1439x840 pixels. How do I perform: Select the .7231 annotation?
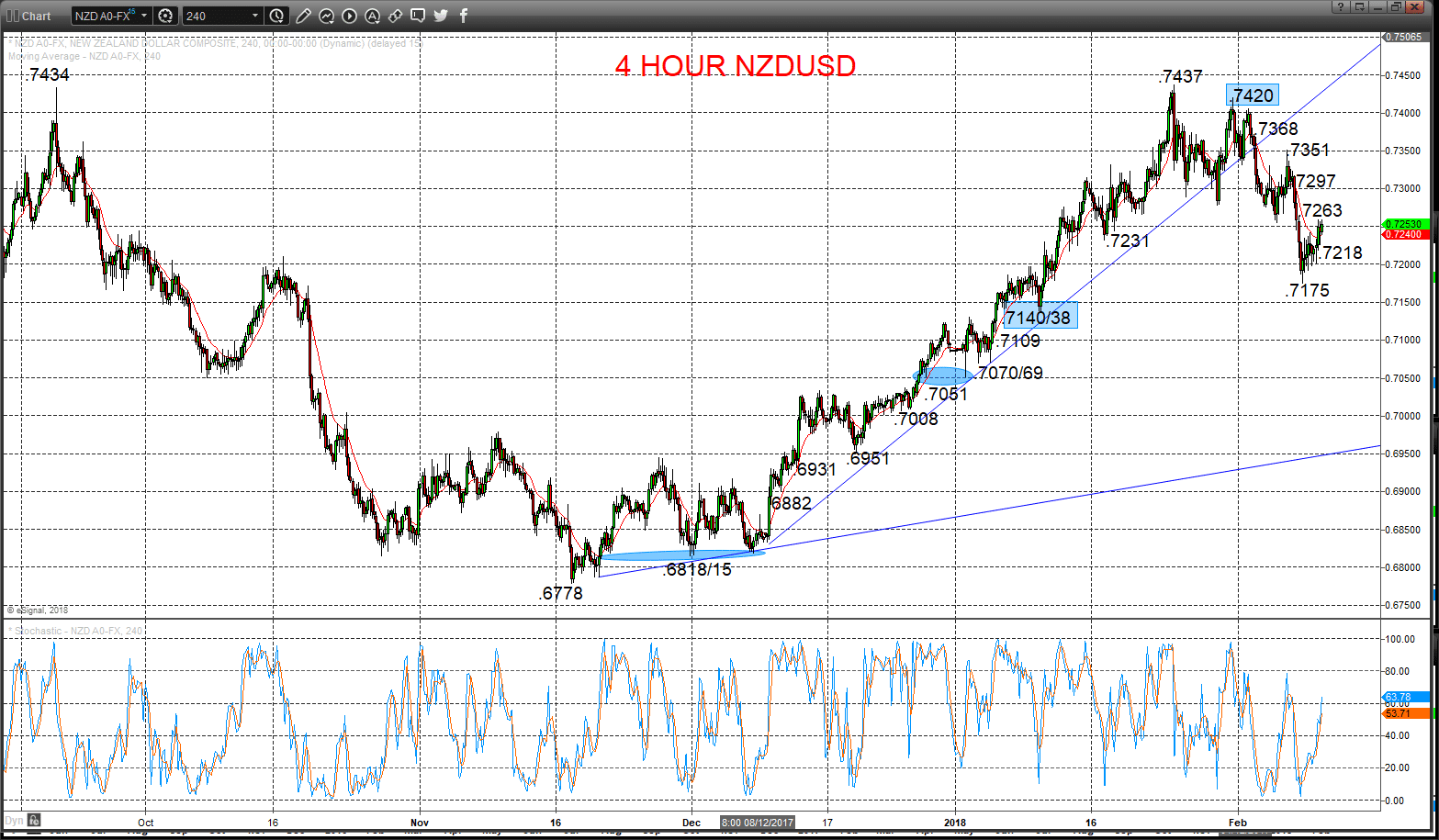[1129, 241]
